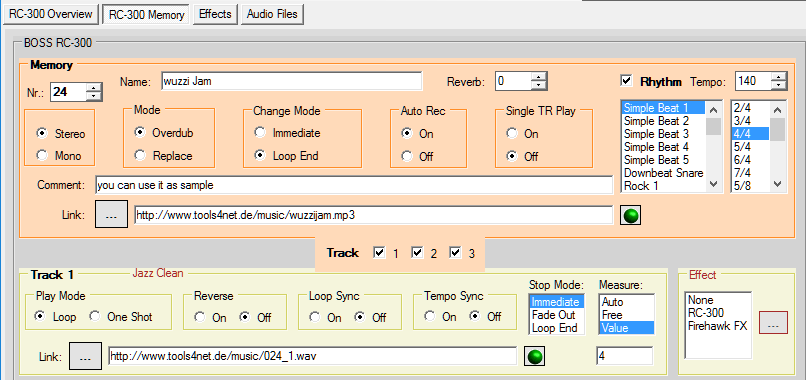Select the Mono radio button

43,155
